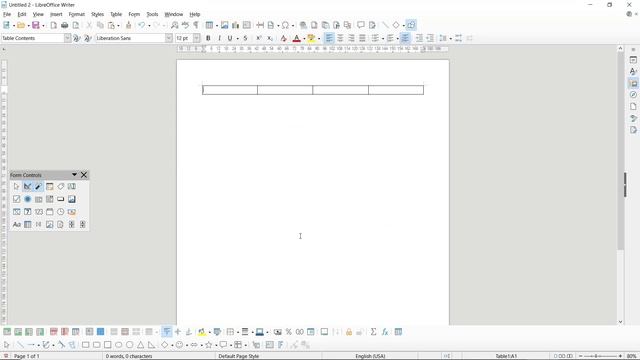Select the Right Triangle shape tool
Viewport: 640px width, 360px height.
pyautogui.click(x=151, y=345)
